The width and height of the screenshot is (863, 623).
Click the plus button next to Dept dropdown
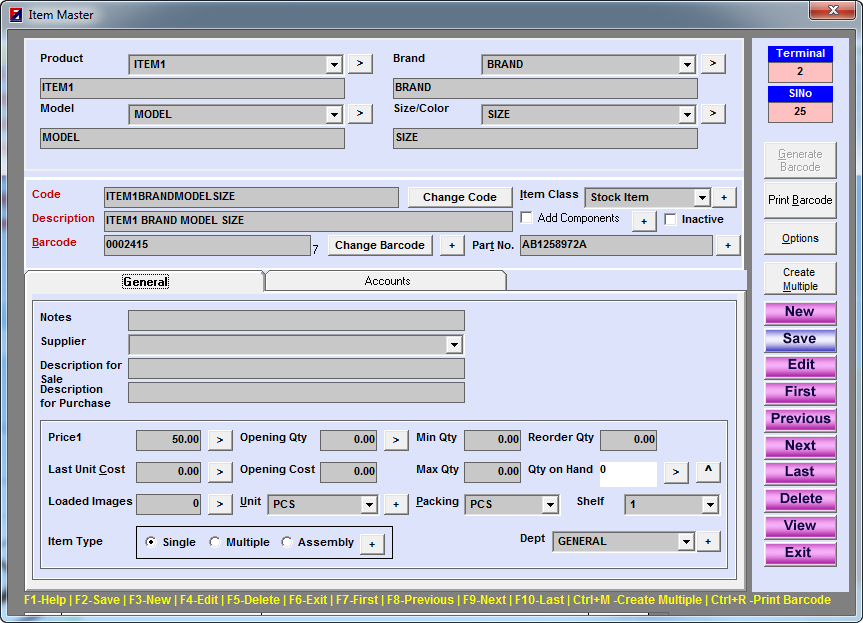(708, 541)
